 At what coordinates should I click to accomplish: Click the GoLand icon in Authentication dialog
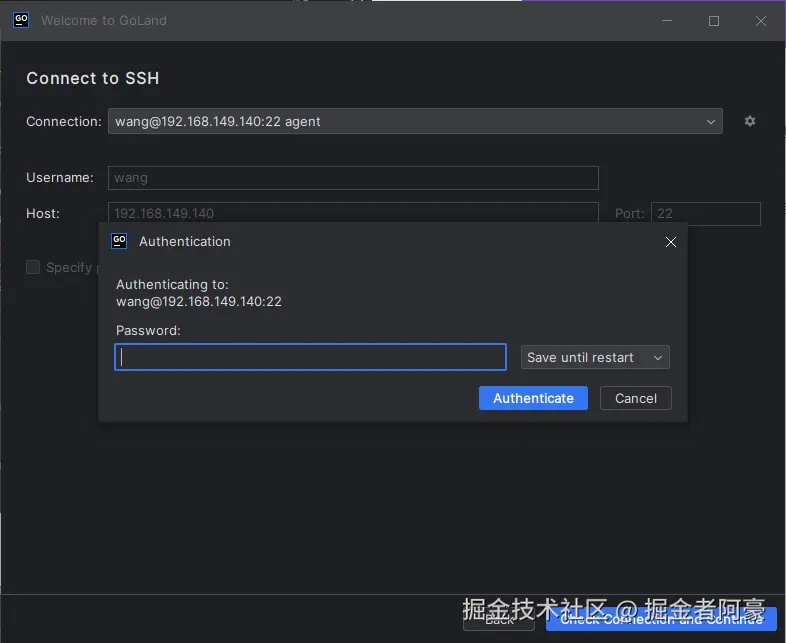point(119,241)
